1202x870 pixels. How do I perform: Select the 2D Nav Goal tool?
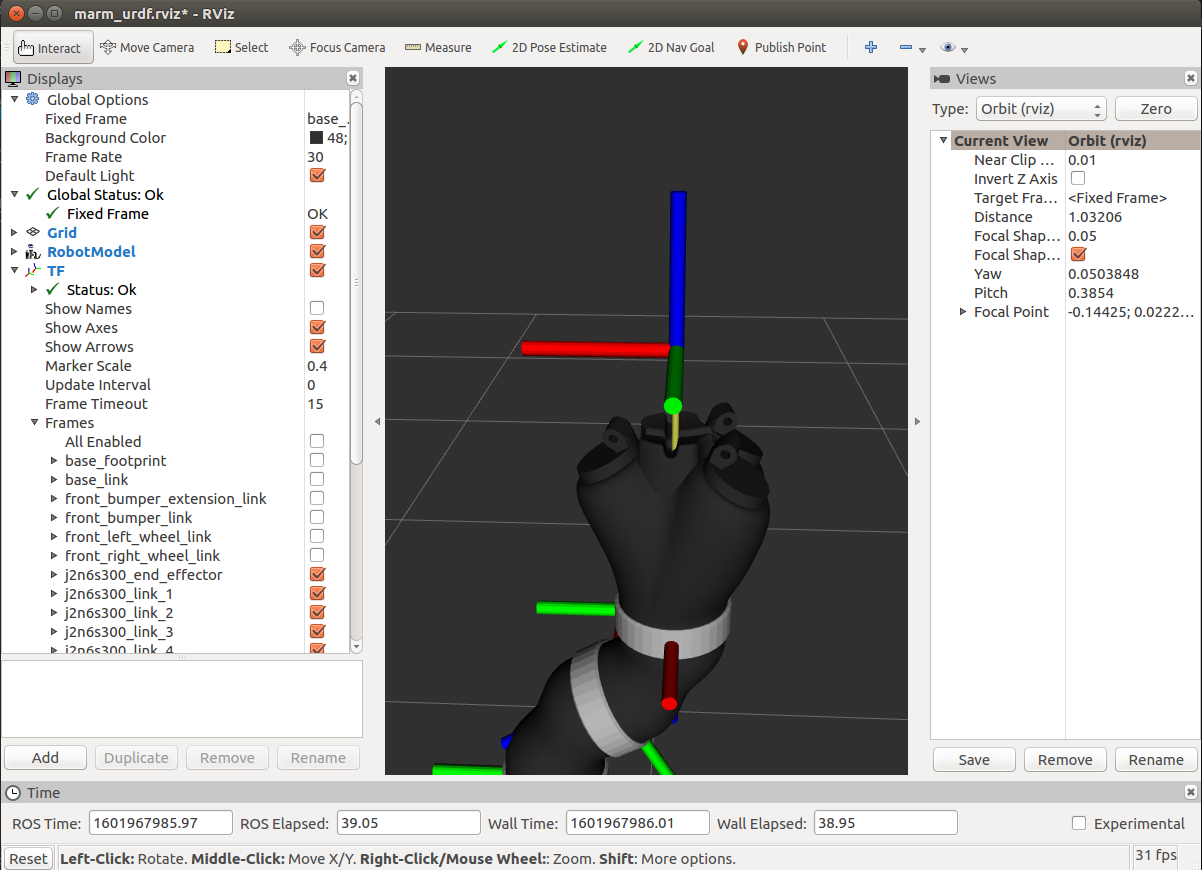pos(670,47)
